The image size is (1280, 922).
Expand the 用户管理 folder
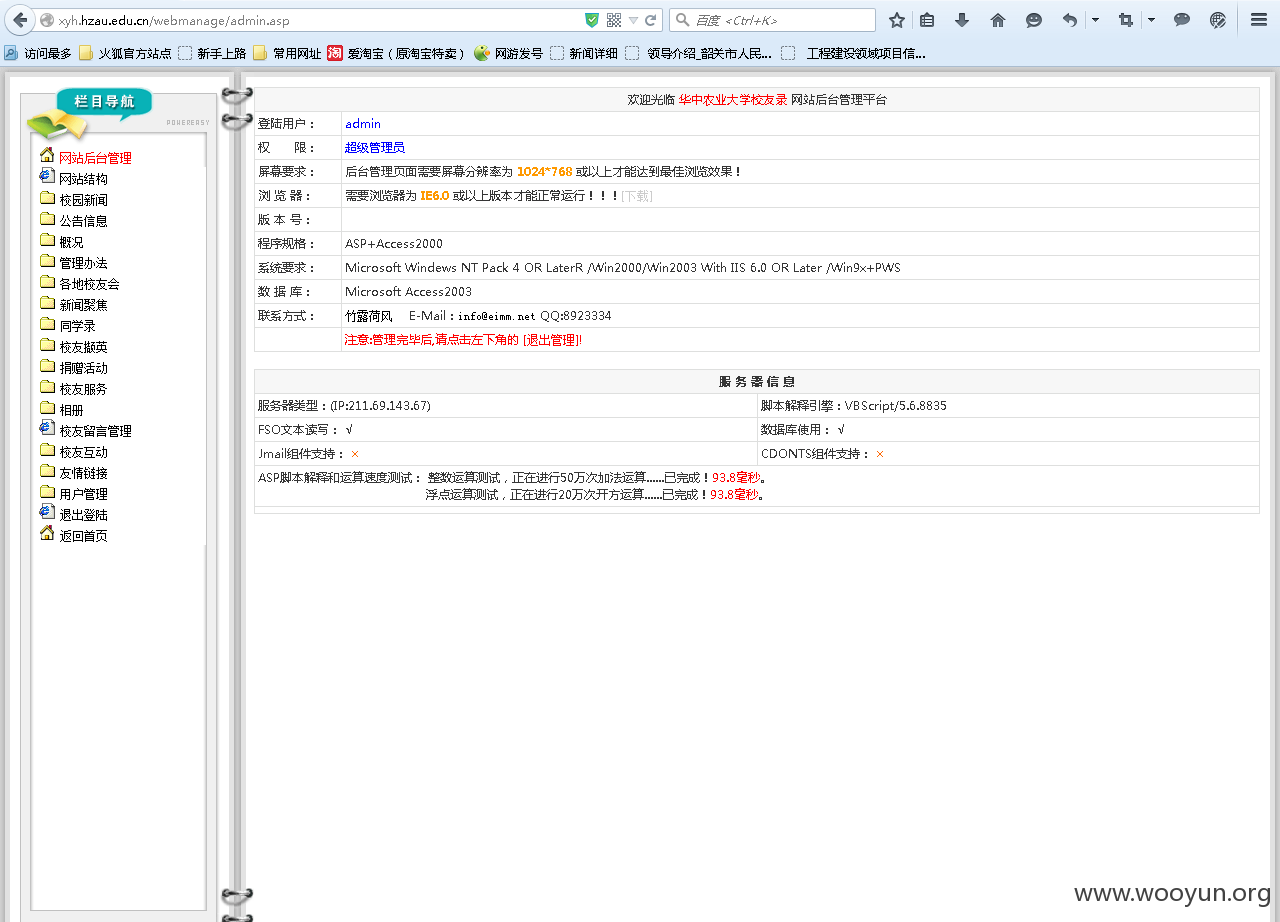[83, 494]
